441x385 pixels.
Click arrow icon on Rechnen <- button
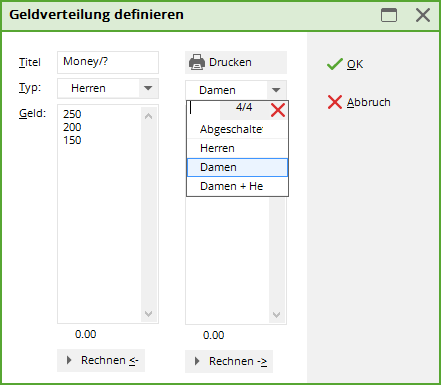coord(69,360)
